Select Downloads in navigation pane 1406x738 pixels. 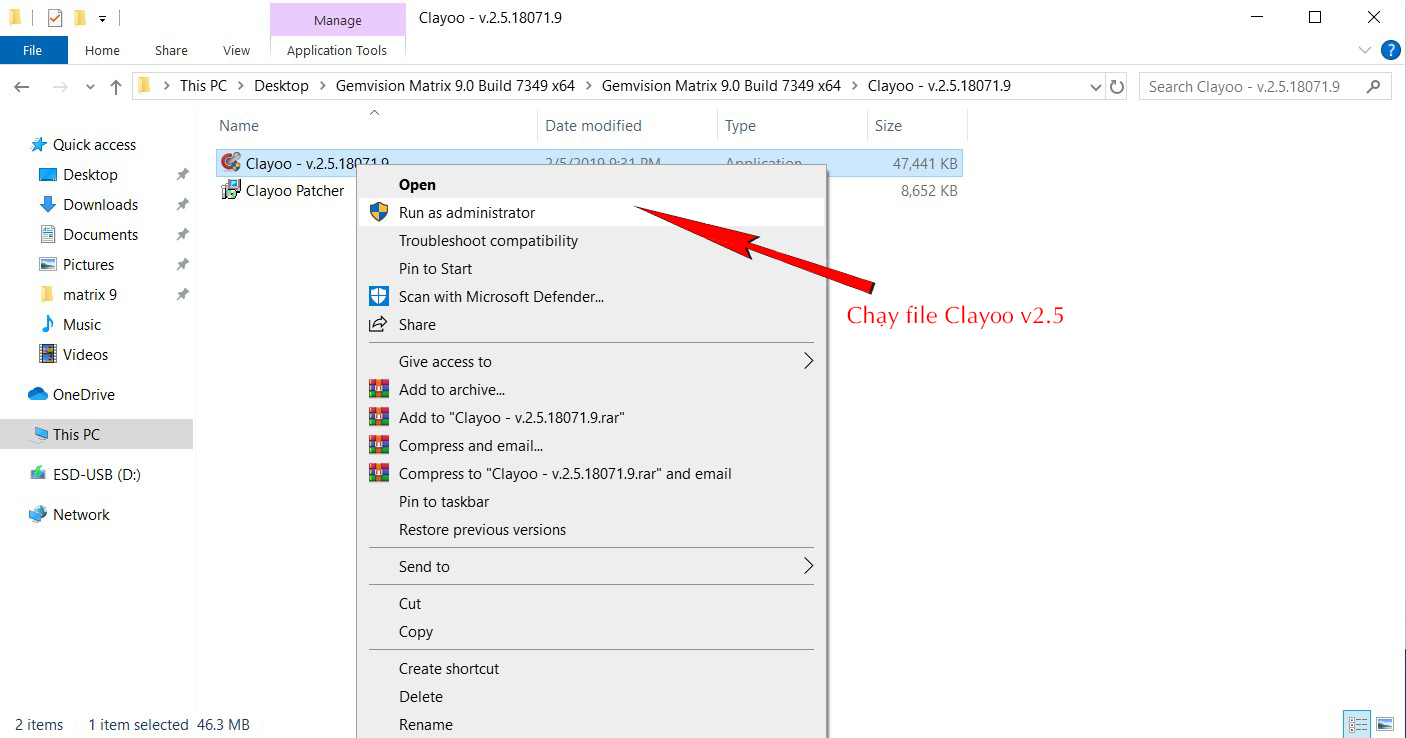click(x=100, y=205)
